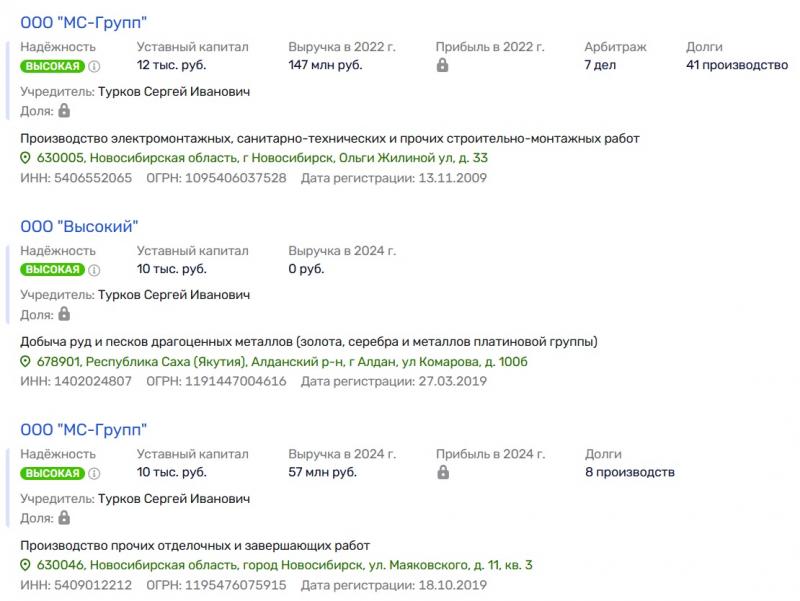This screenshot has width=800, height=601.
Task: Open ООО "МС-Групп" with 57 млн руб. revenue
Action: pyautogui.click(x=84, y=430)
